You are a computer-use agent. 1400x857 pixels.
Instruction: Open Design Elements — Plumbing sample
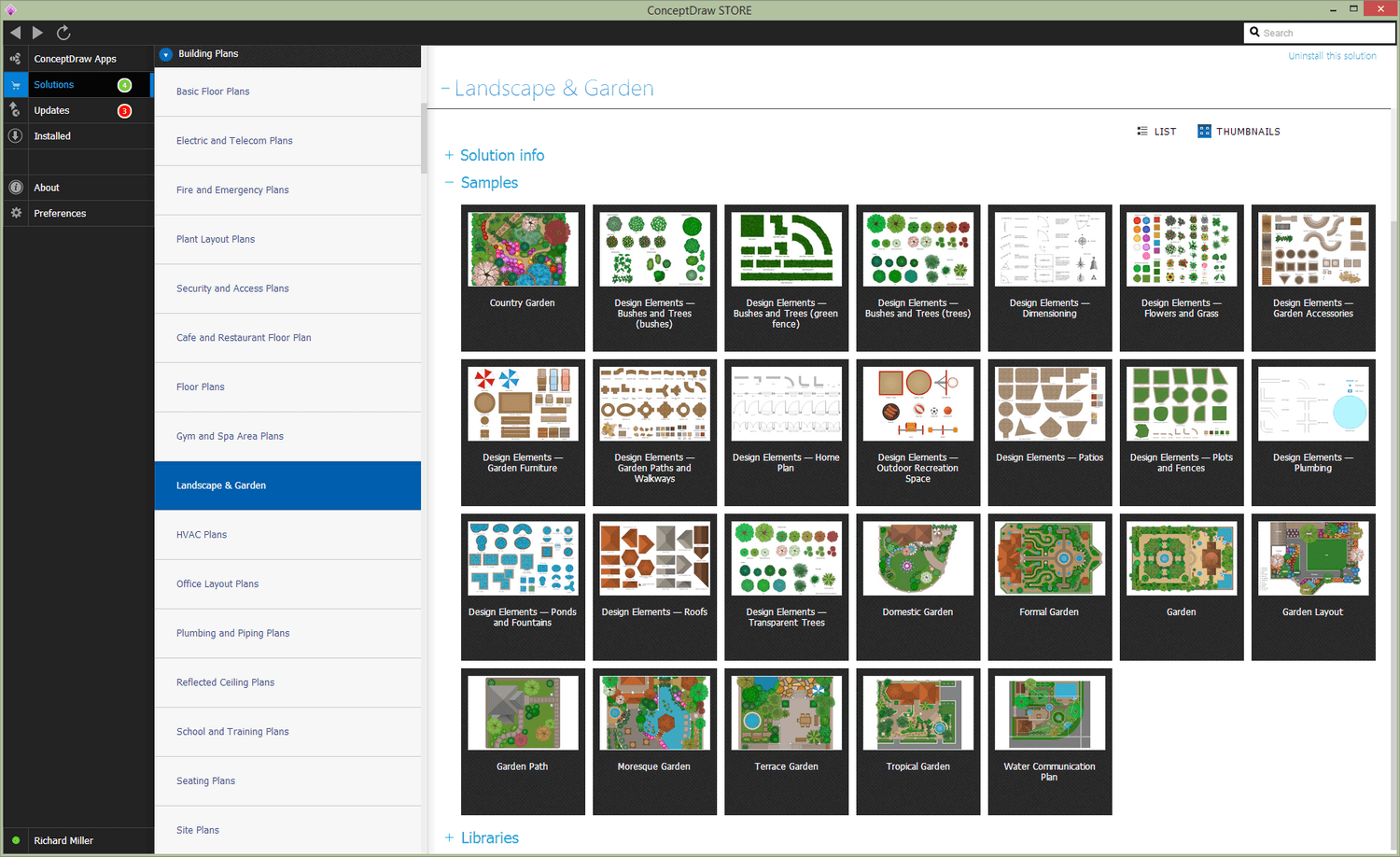pos(1313,432)
